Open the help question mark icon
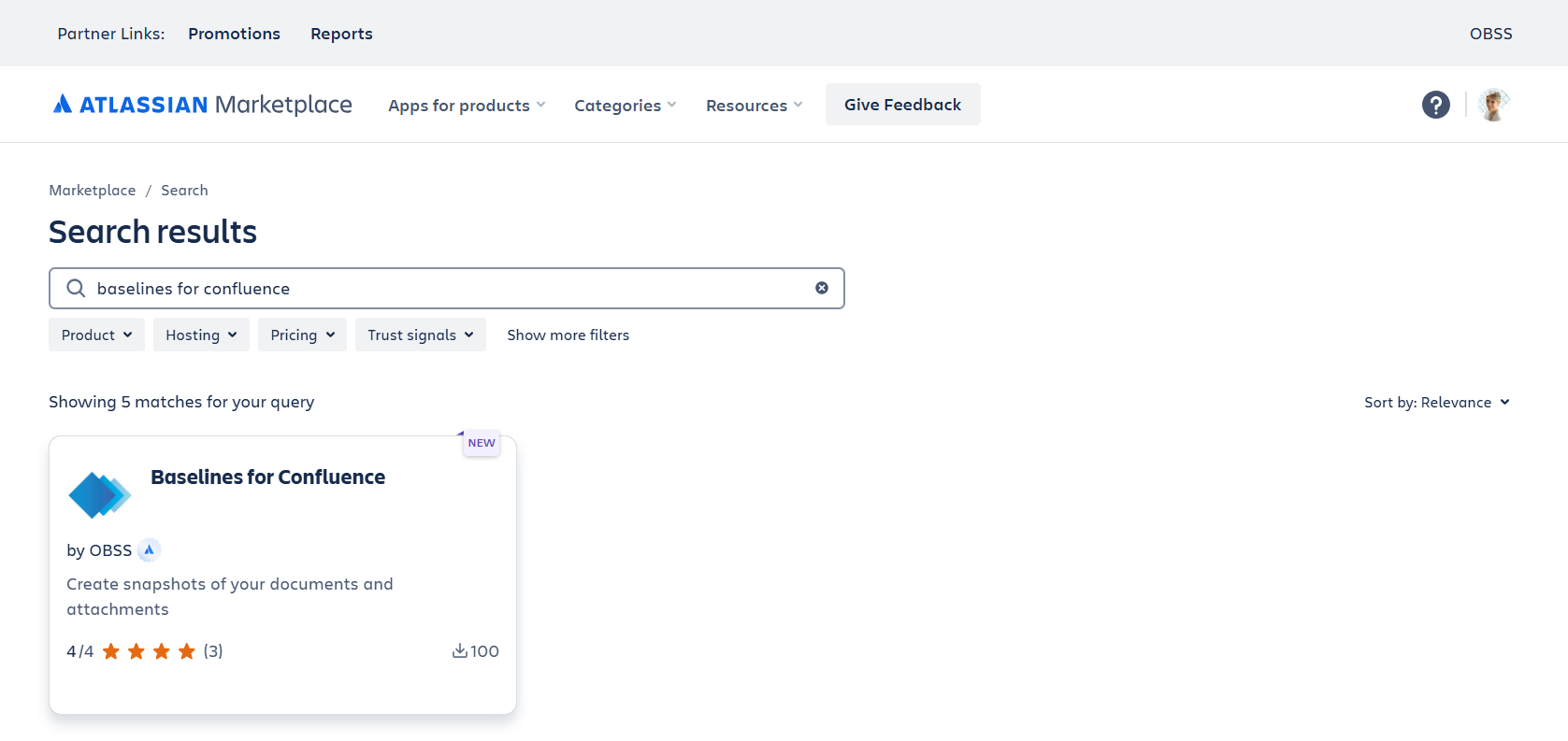This screenshot has width=1568, height=741. [1435, 105]
